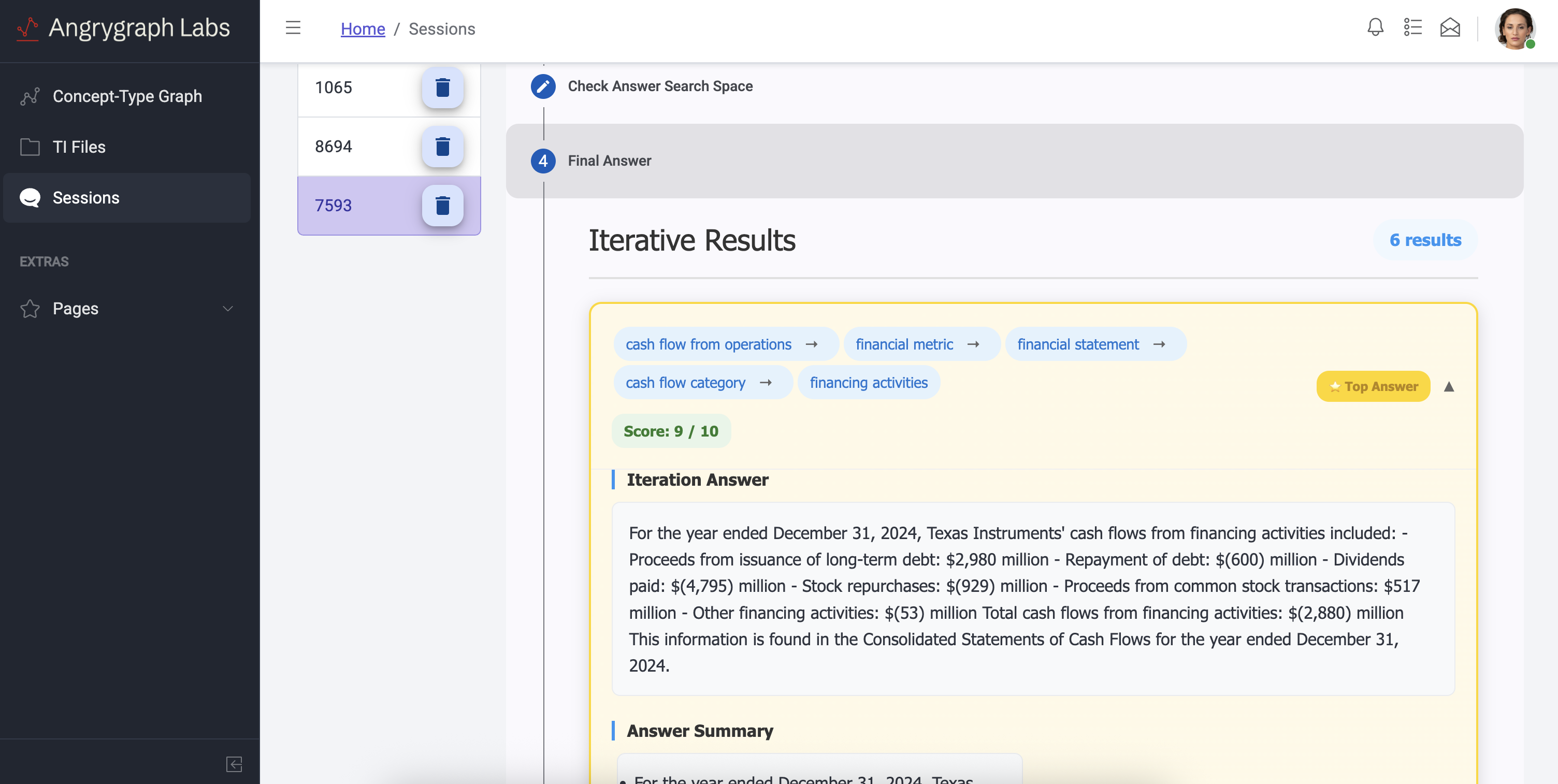
Task: Click the financial statement tag
Action: [1095, 344]
